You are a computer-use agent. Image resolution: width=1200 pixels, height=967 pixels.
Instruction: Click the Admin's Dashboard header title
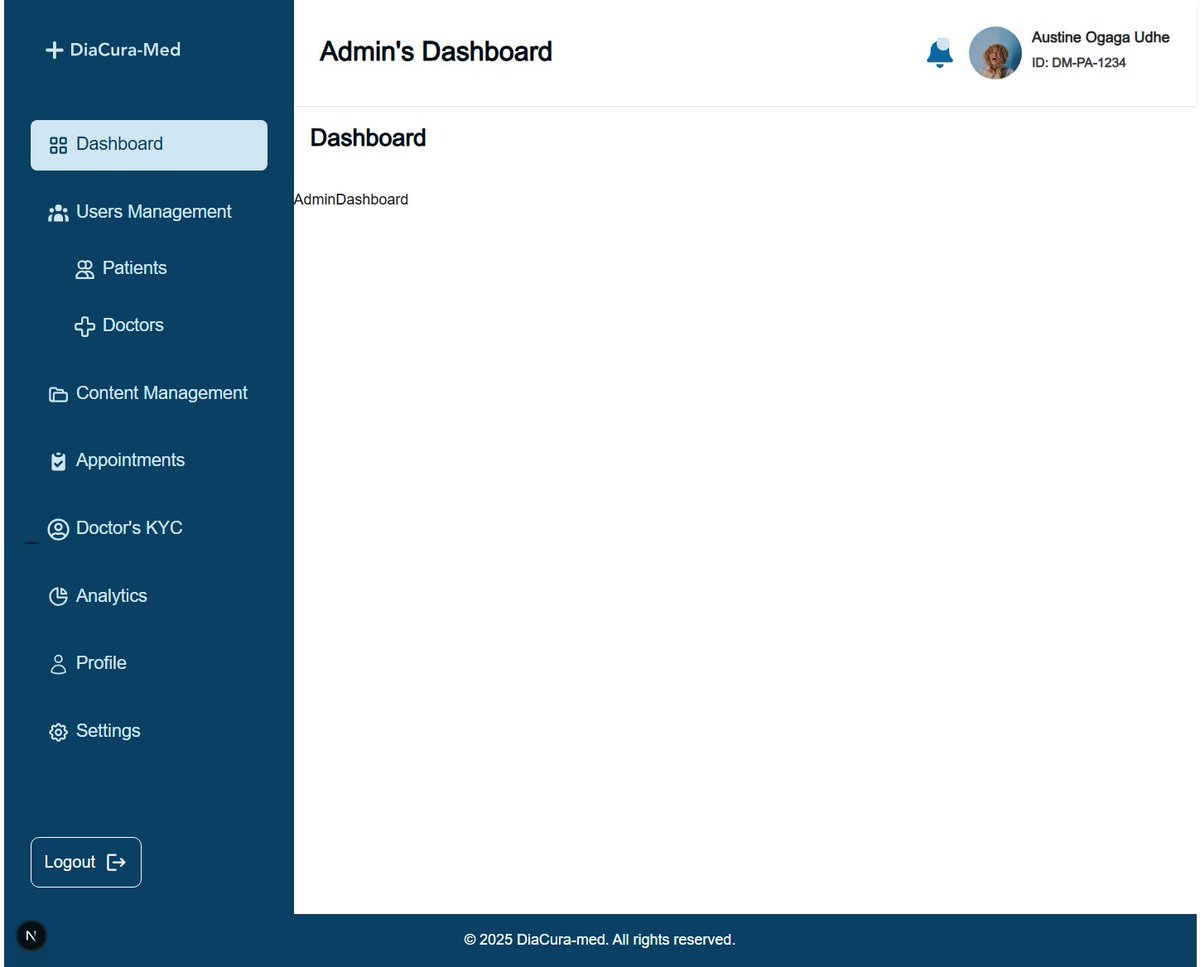(436, 52)
